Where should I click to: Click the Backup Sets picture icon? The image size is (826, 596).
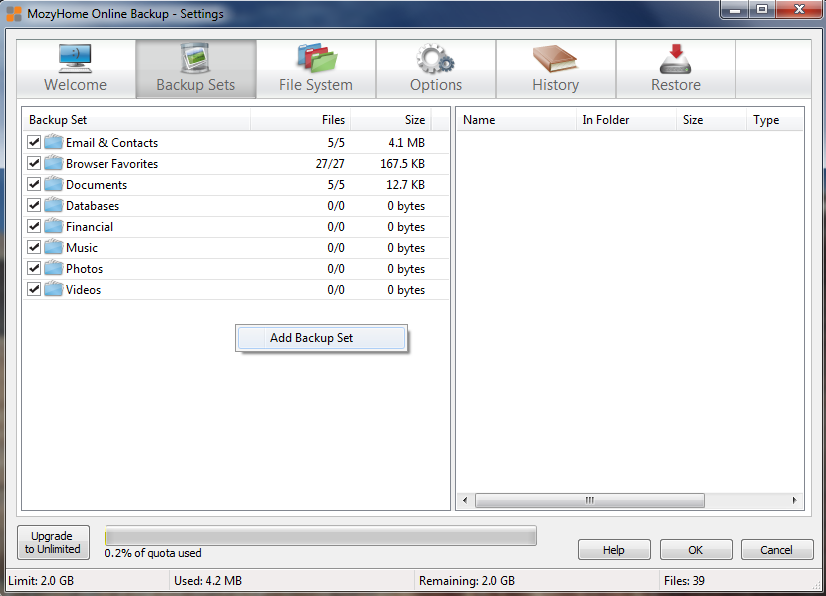[195, 58]
